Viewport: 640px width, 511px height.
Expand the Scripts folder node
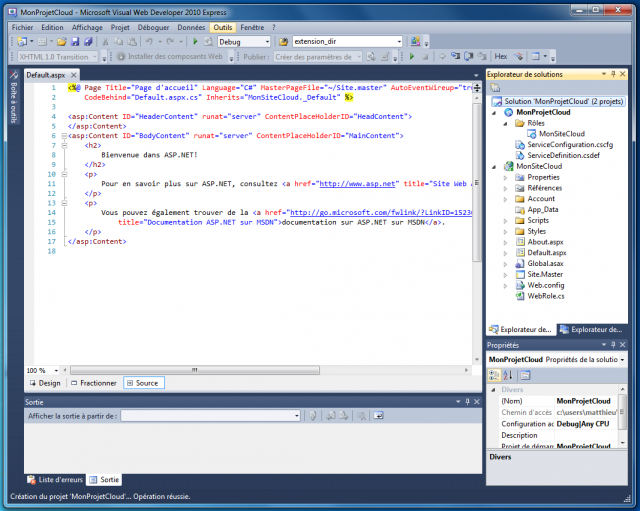tap(505, 221)
